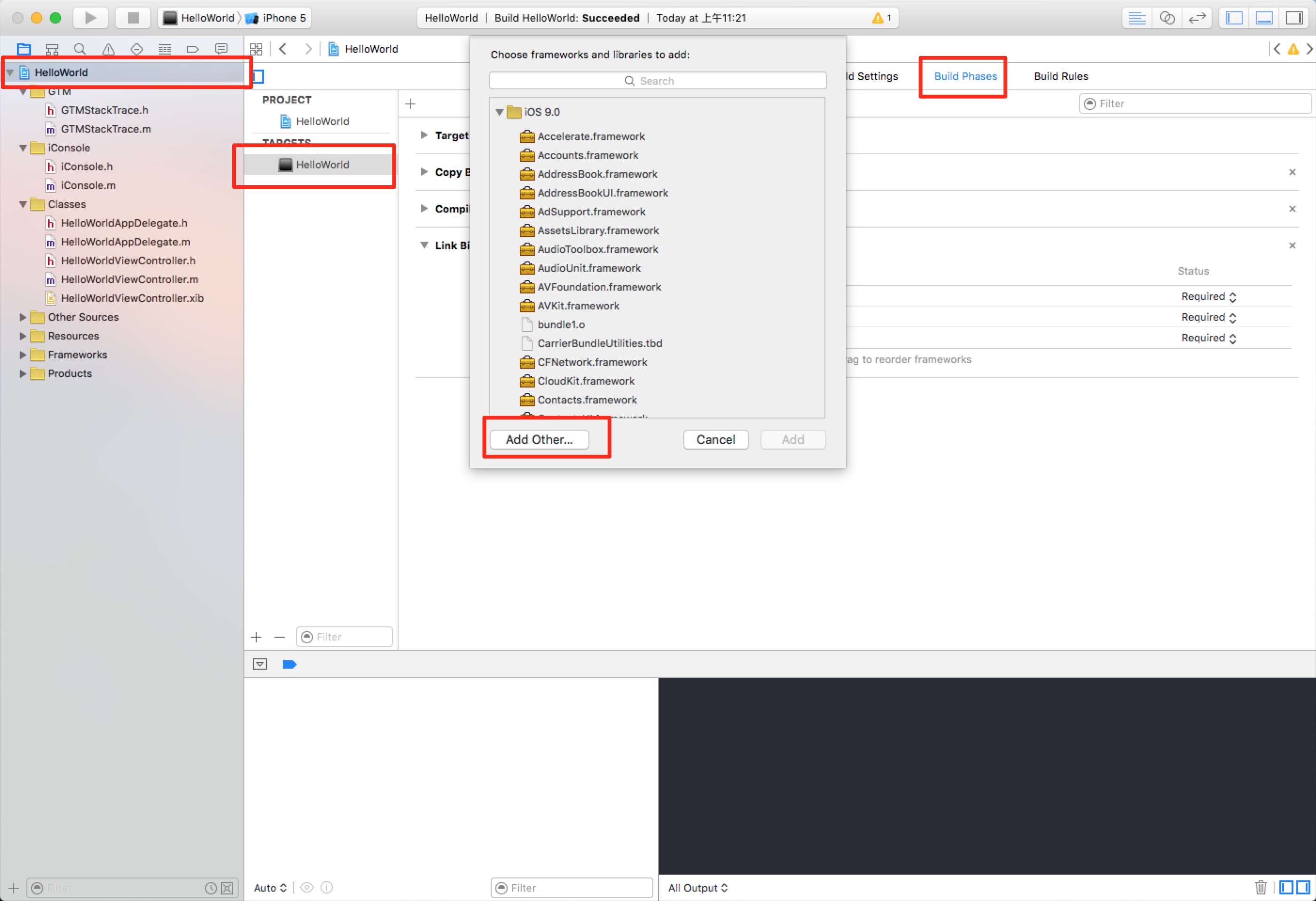The width and height of the screenshot is (1316, 901).
Task: Click the build phases Filter field
Action: [x=1195, y=104]
